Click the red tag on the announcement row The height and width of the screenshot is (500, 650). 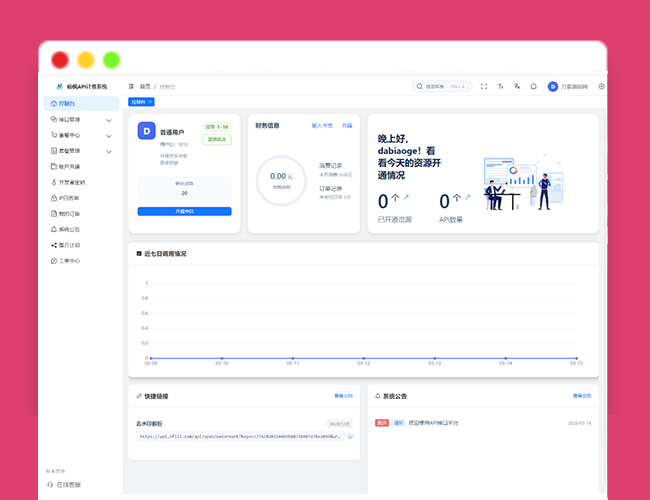382,423
